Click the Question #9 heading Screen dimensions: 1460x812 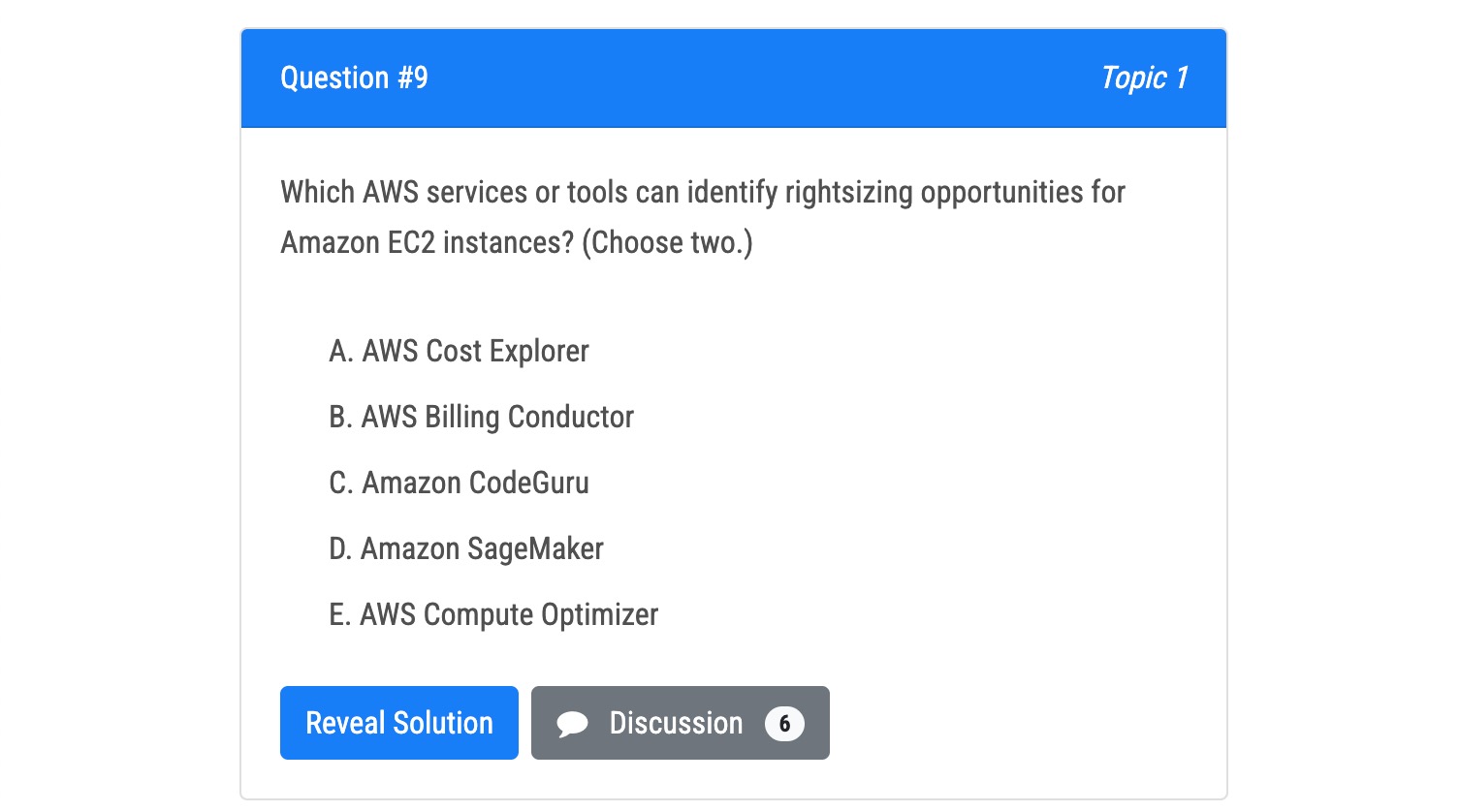(x=354, y=78)
